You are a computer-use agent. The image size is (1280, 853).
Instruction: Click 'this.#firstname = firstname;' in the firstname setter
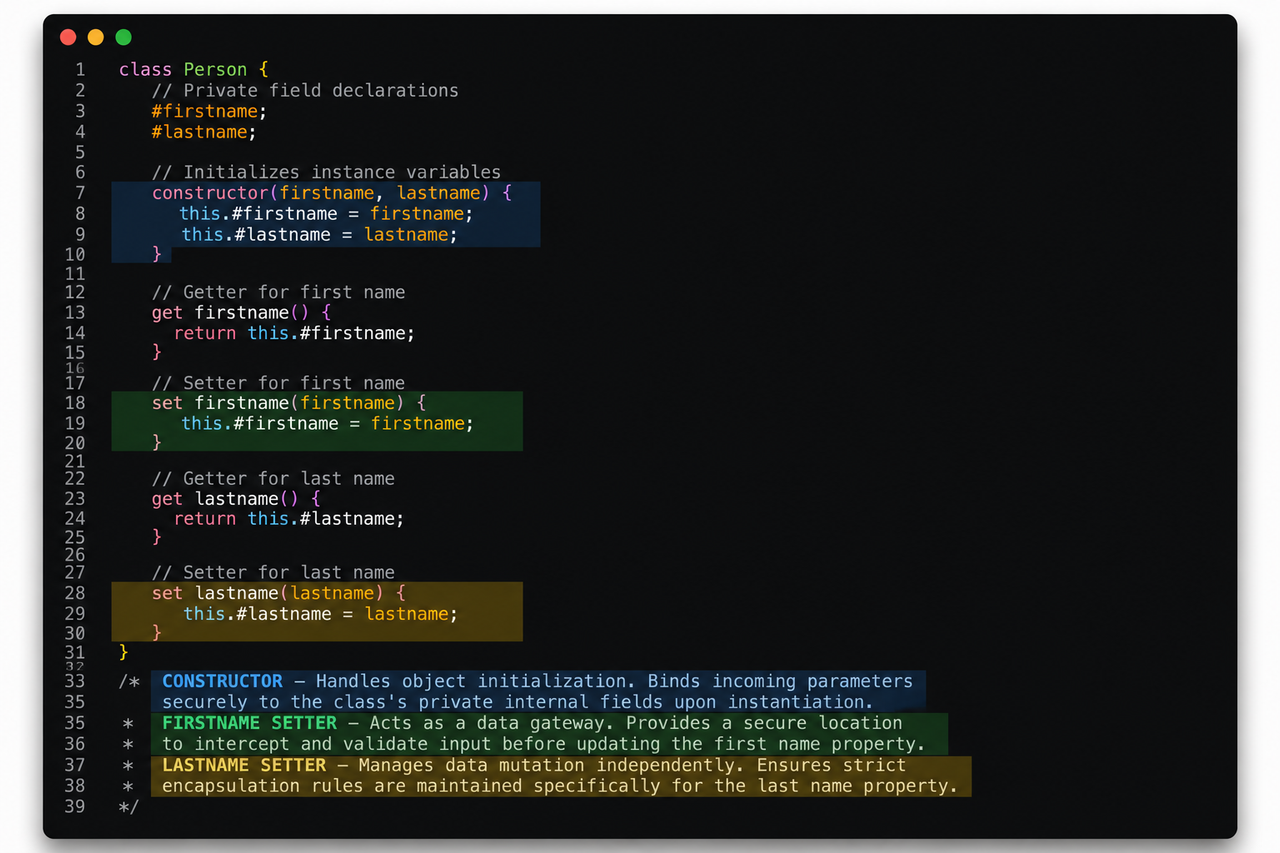tap(327, 424)
